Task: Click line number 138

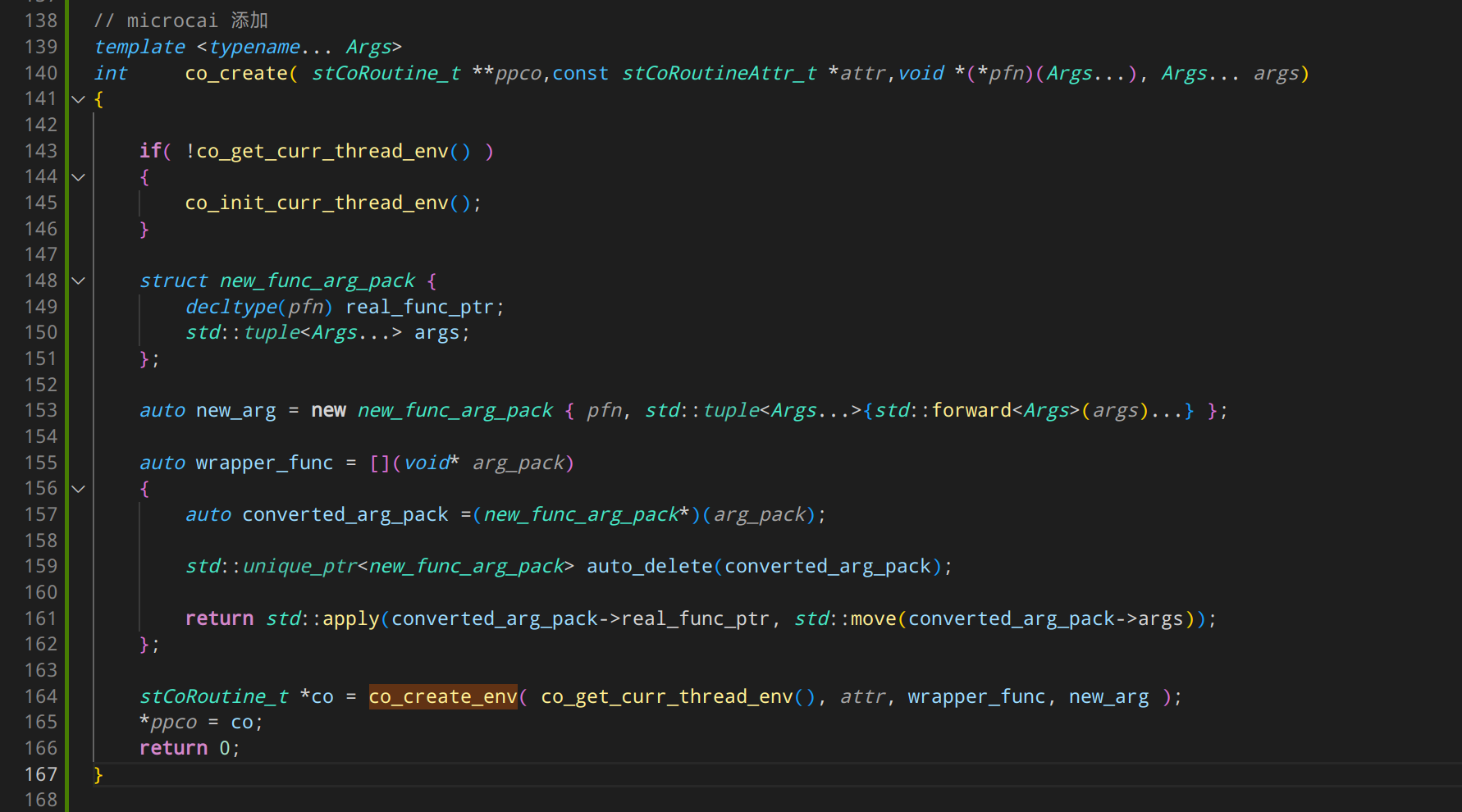Action: point(41,21)
